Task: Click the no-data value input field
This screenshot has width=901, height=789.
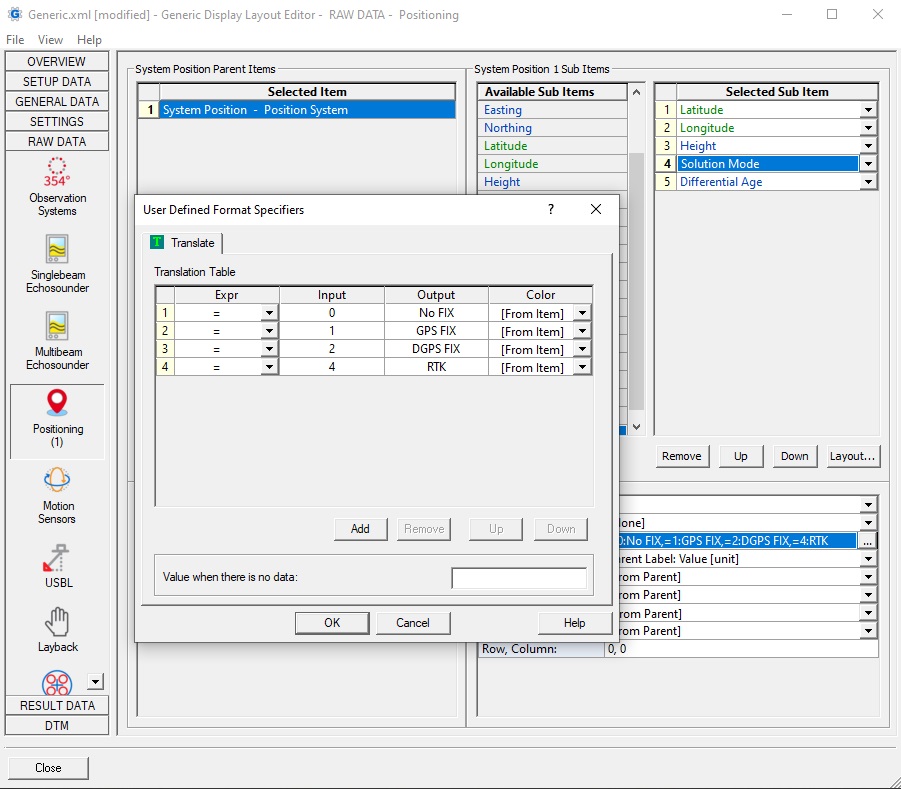Action: tap(518, 578)
